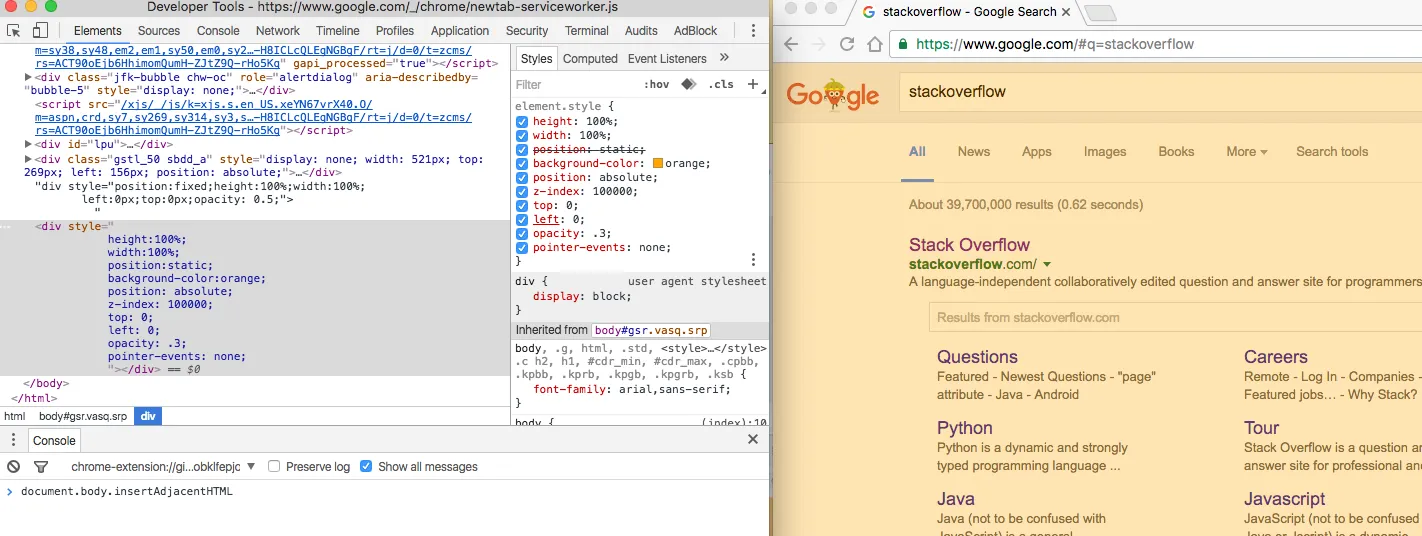
Task: Open the Network panel
Action: pyautogui.click(x=278, y=31)
